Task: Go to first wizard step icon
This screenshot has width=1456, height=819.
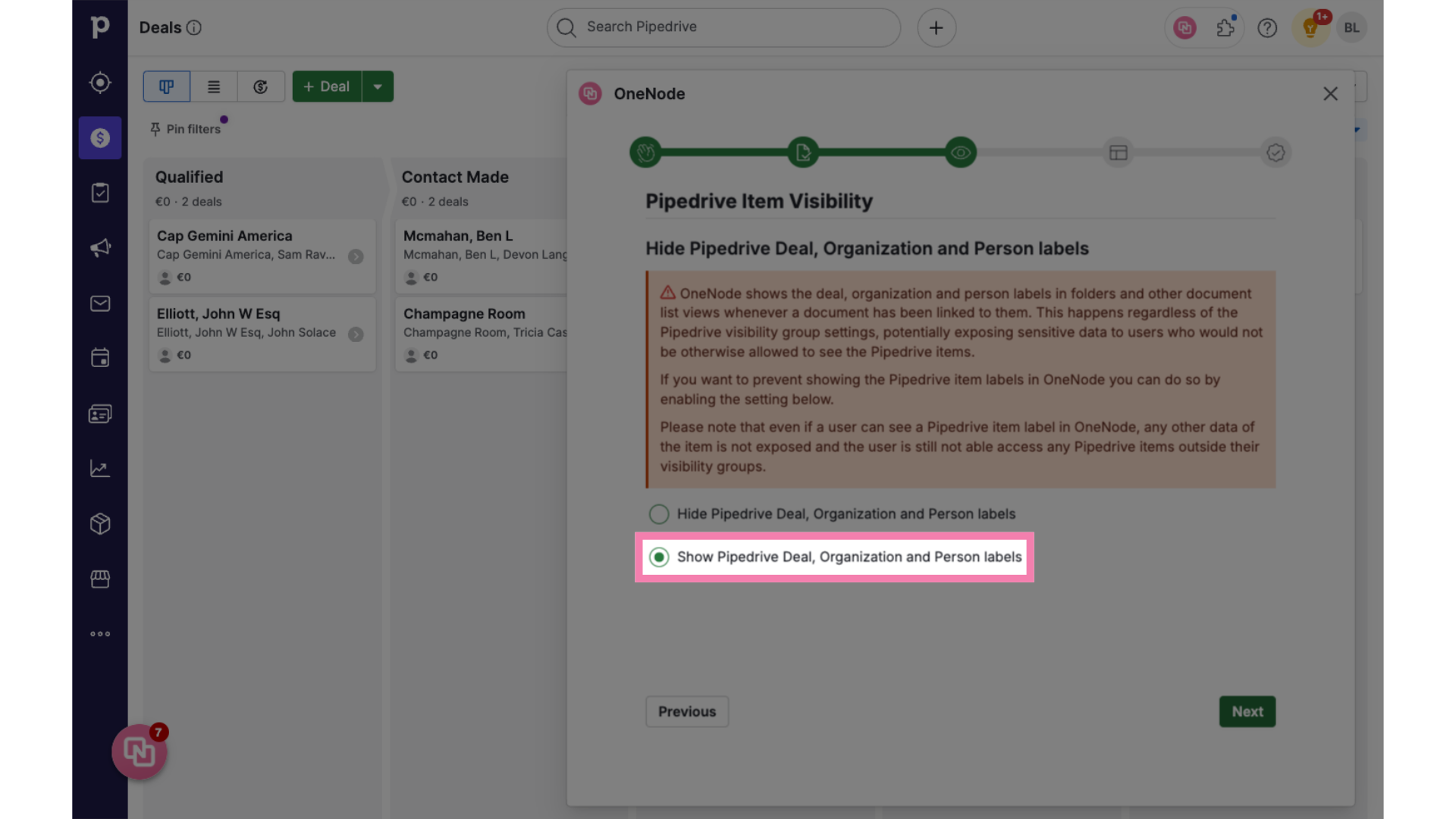Action: 645,152
